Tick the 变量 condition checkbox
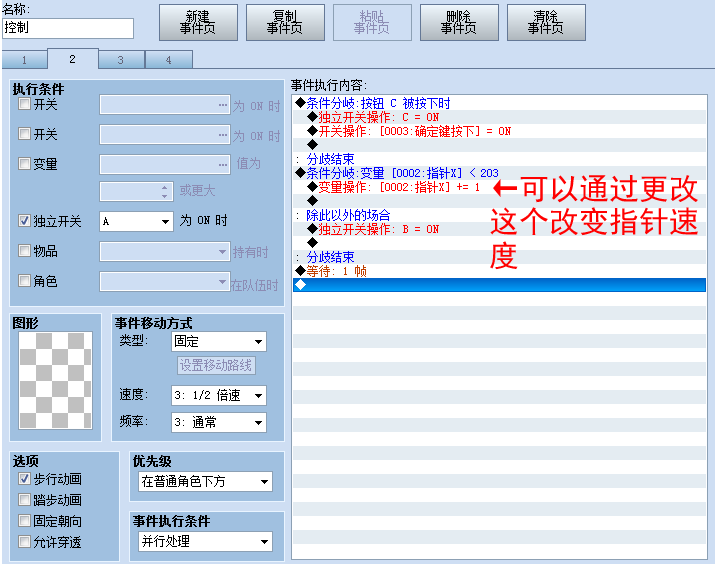718x564 pixels. (x=24, y=163)
